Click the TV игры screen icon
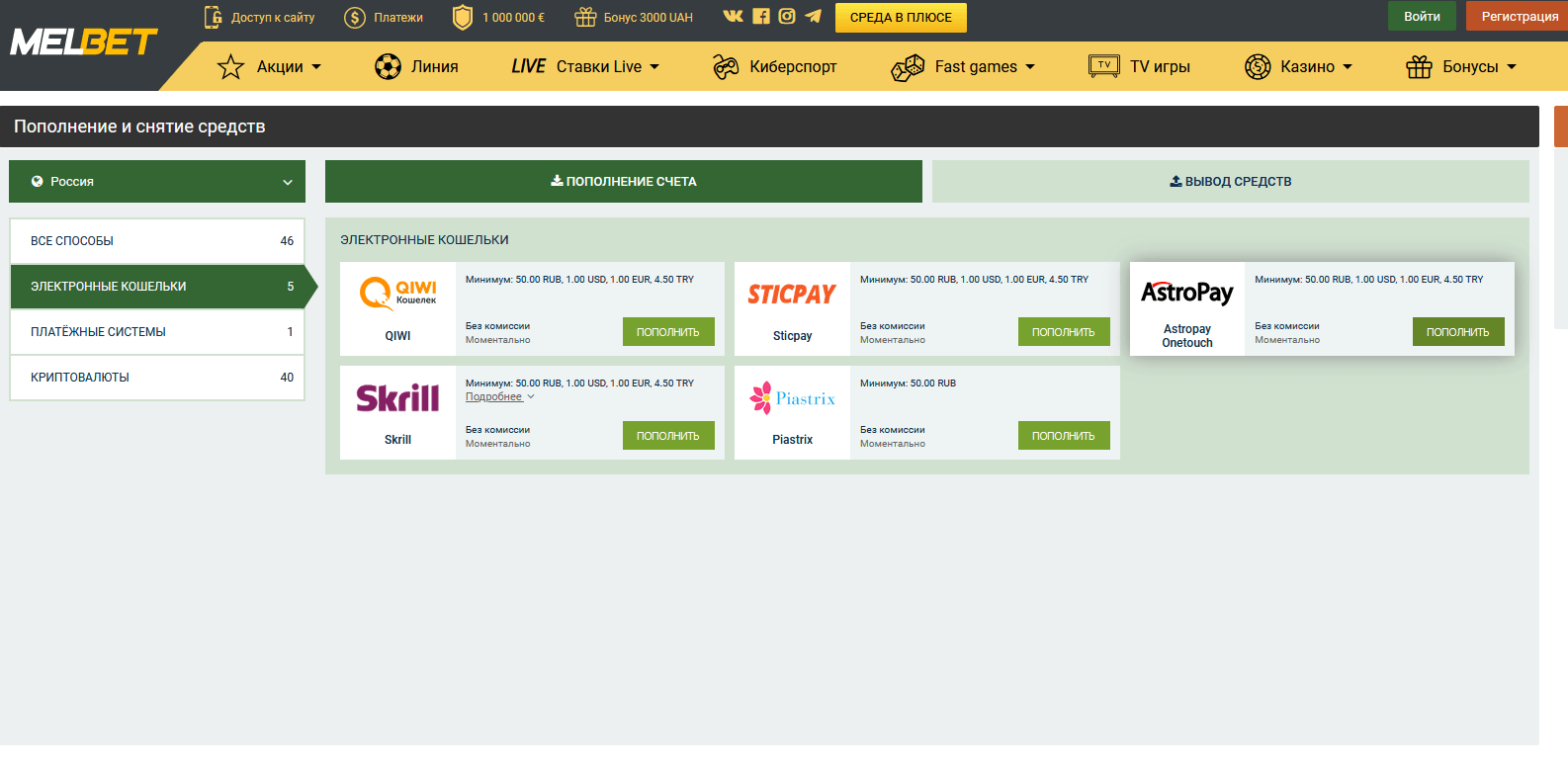 click(1104, 66)
